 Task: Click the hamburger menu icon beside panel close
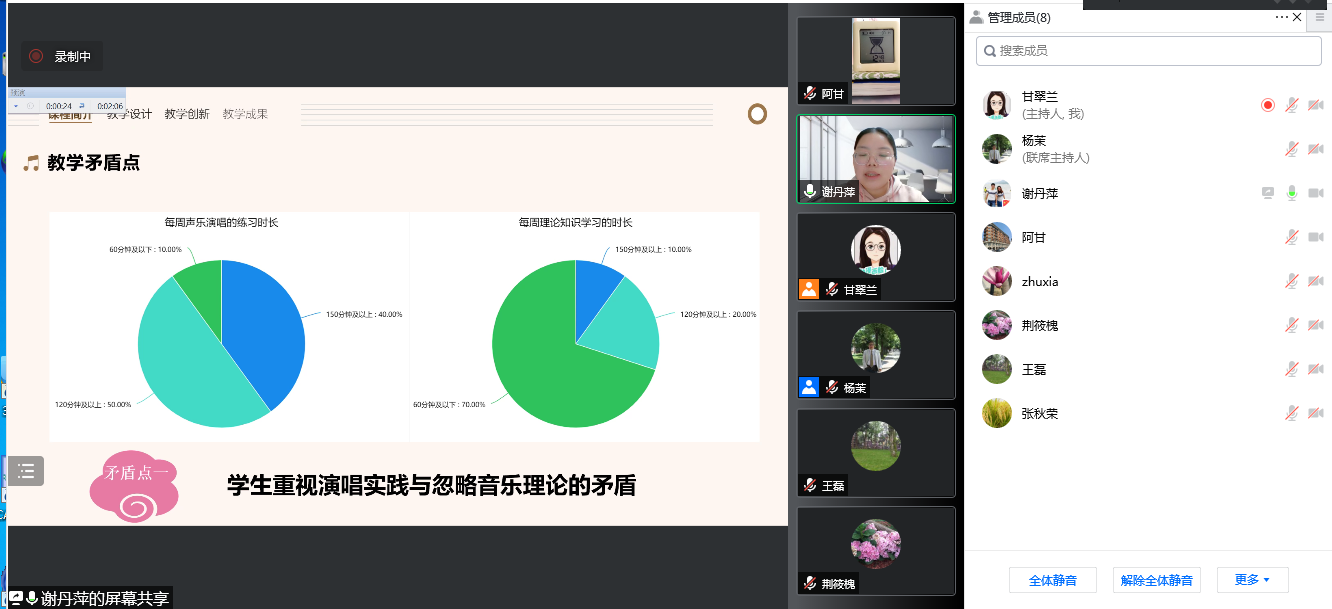click(x=1320, y=17)
